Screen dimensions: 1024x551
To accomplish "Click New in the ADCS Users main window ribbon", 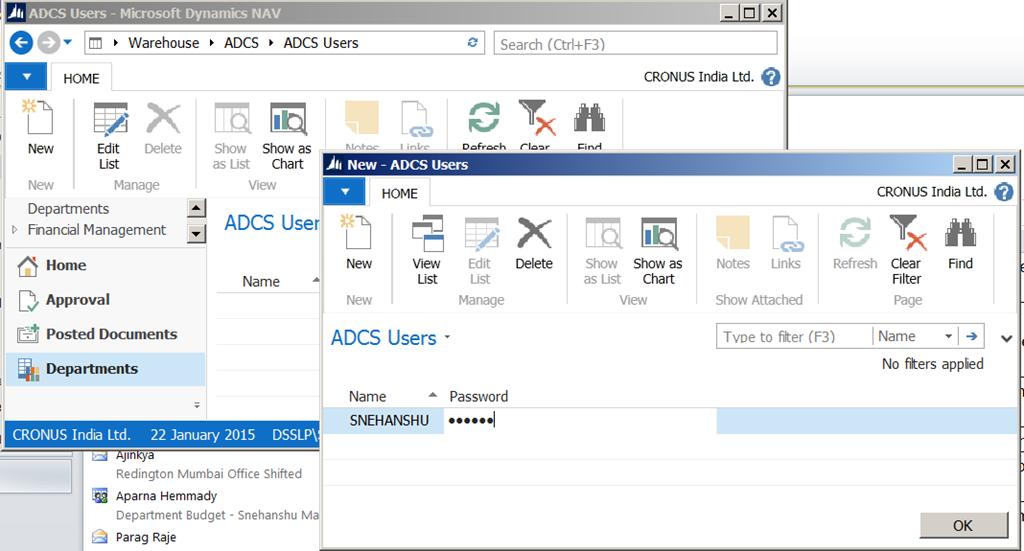I will point(40,128).
